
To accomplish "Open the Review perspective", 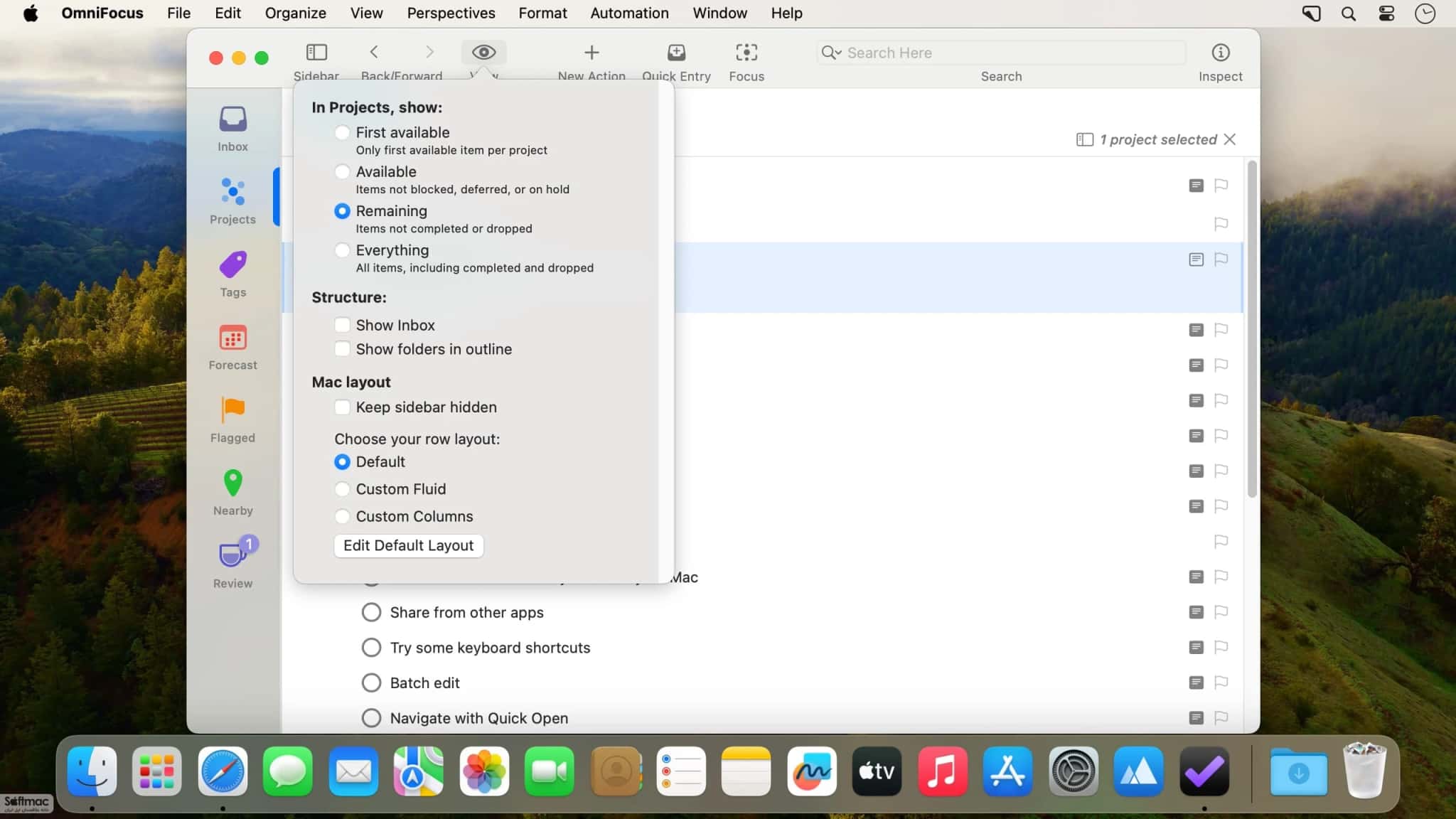I will pyautogui.click(x=232, y=564).
